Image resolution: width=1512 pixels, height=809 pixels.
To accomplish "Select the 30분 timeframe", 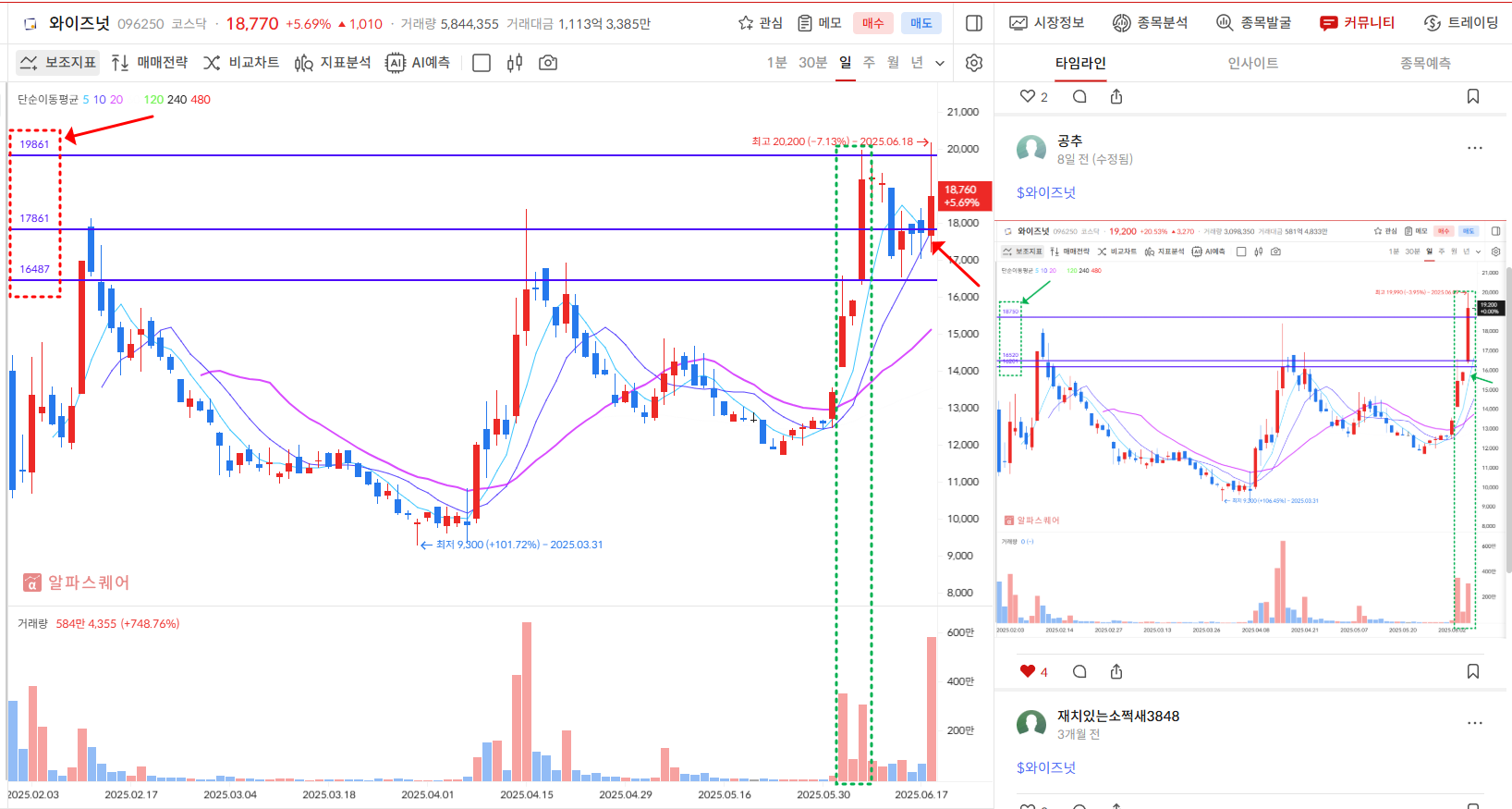I will [812, 63].
